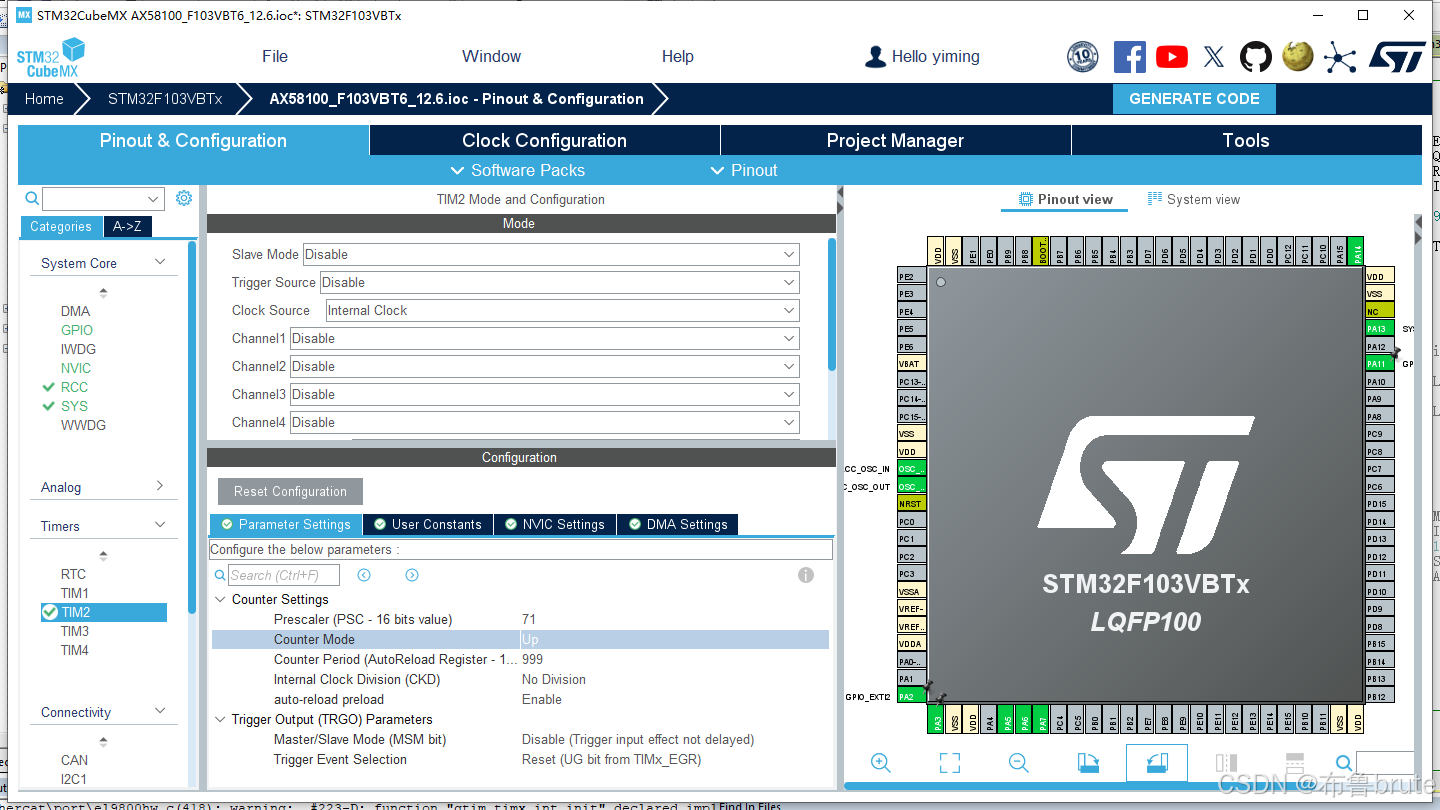Viewport: 1440px width, 810px height.
Task: Open the Slave Mode dropdown
Action: point(551,254)
